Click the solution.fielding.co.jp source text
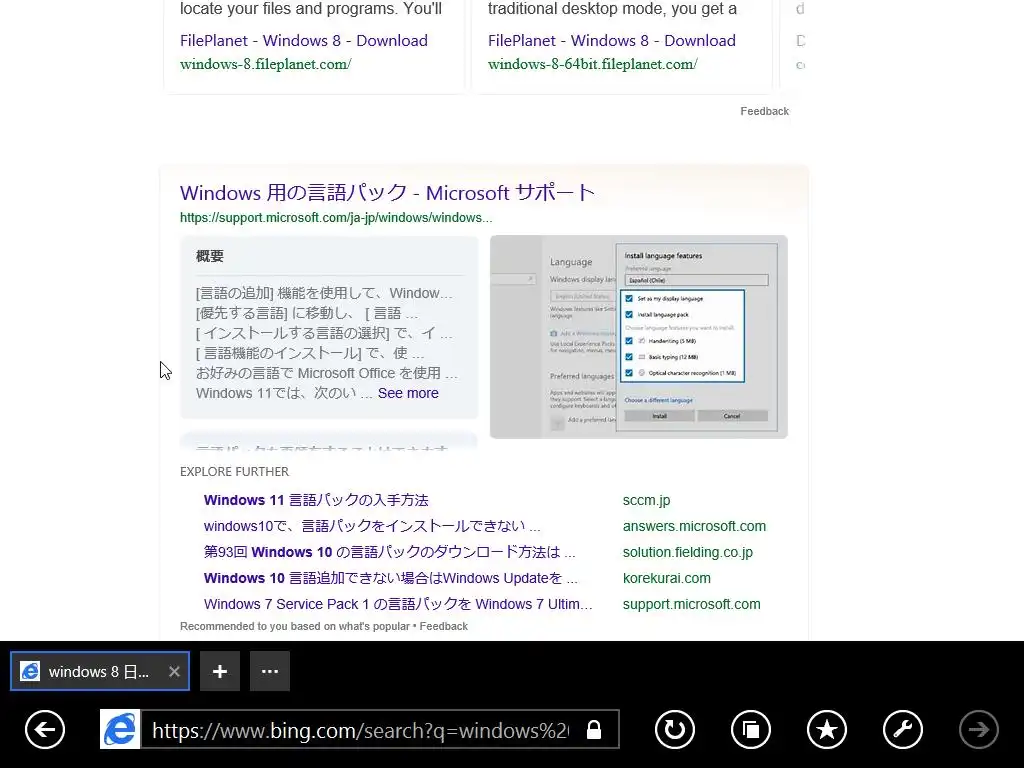Viewport: 1024px width, 768px height. click(688, 552)
